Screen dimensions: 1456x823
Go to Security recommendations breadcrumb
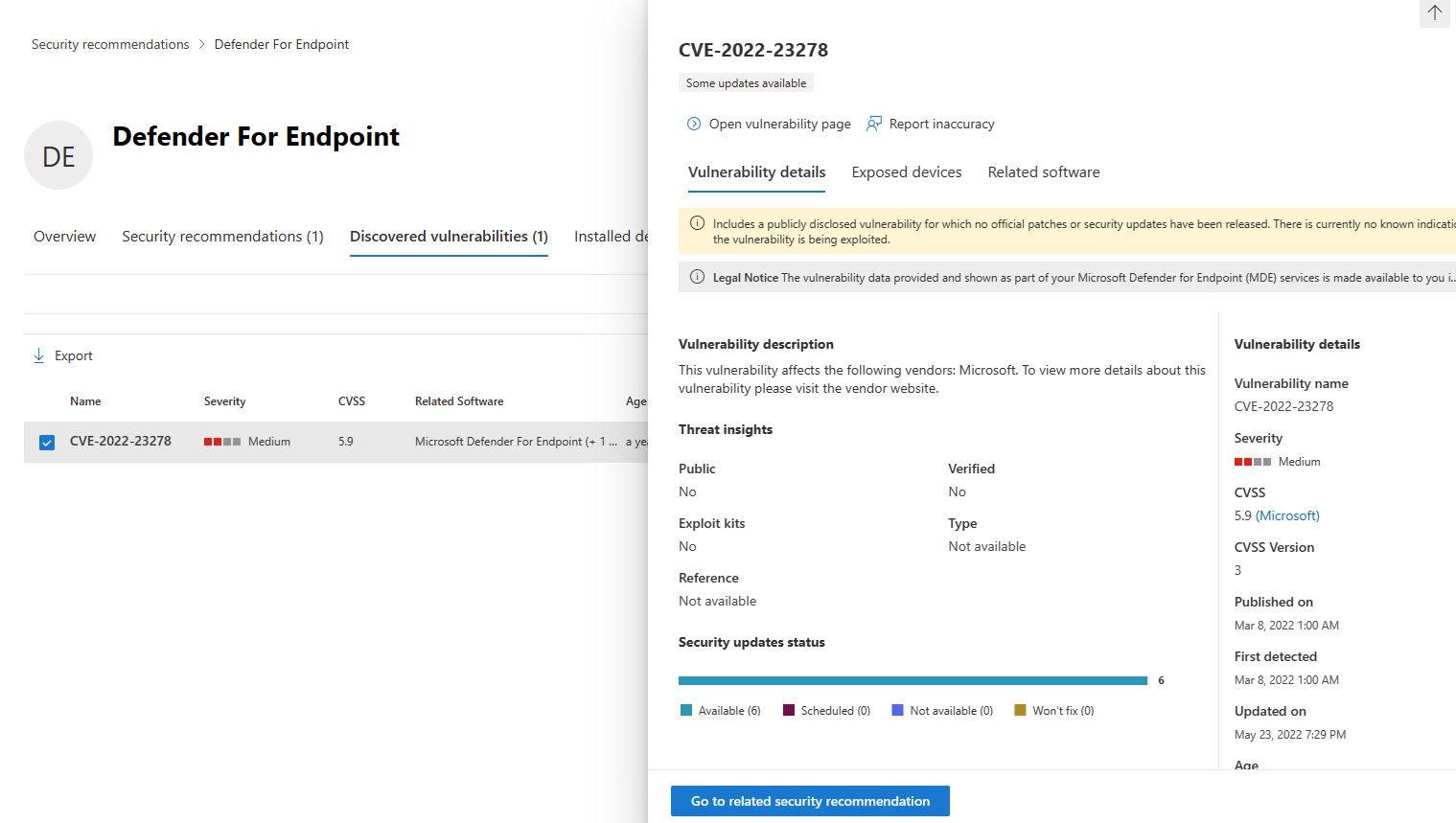click(x=110, y=44)
